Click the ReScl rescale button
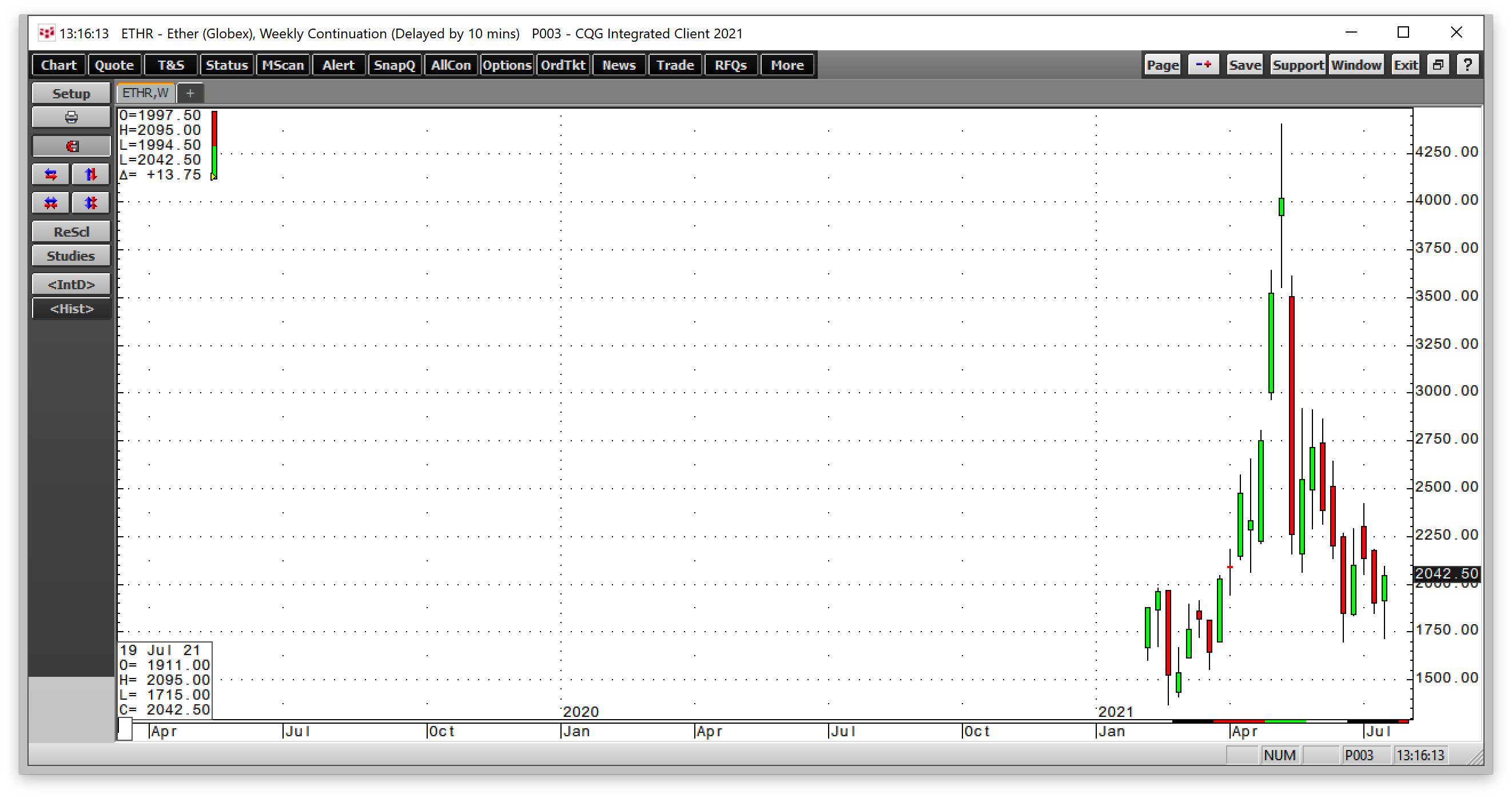This screenshot has height=798, width=1512. [71, 232]
